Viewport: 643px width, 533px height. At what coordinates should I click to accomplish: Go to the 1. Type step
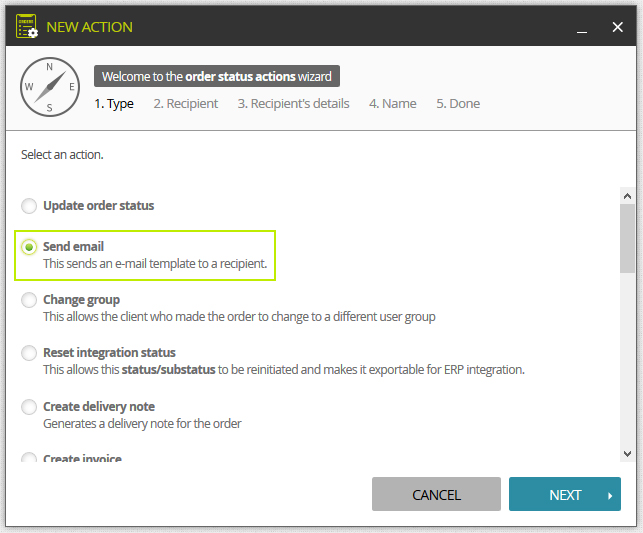point(114,104)
